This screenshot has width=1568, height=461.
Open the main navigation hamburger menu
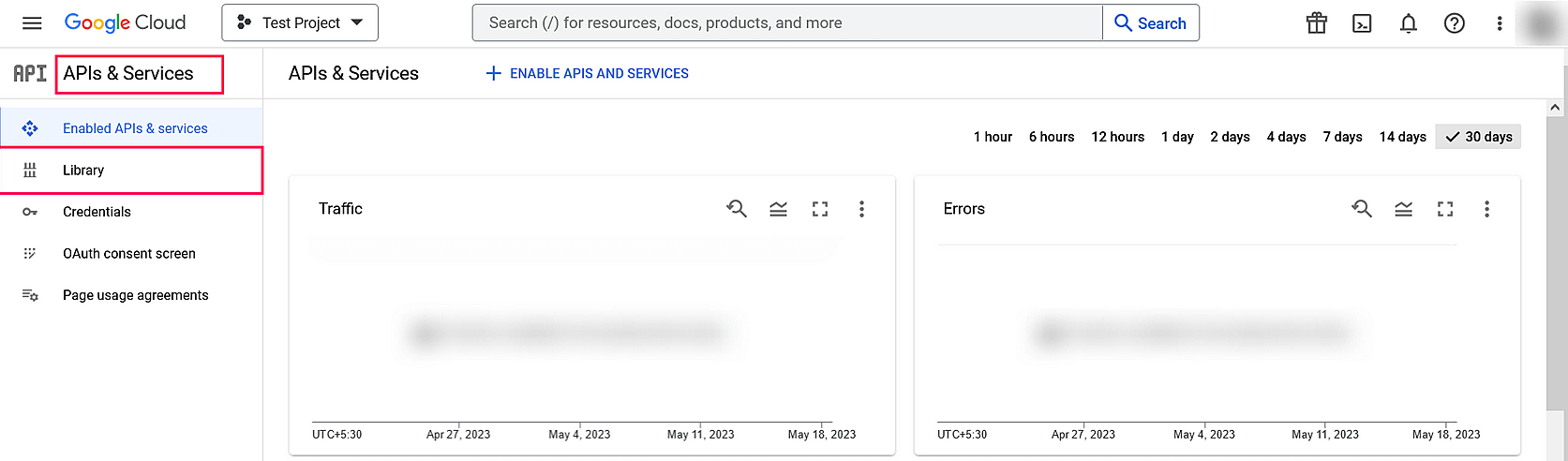32,23
